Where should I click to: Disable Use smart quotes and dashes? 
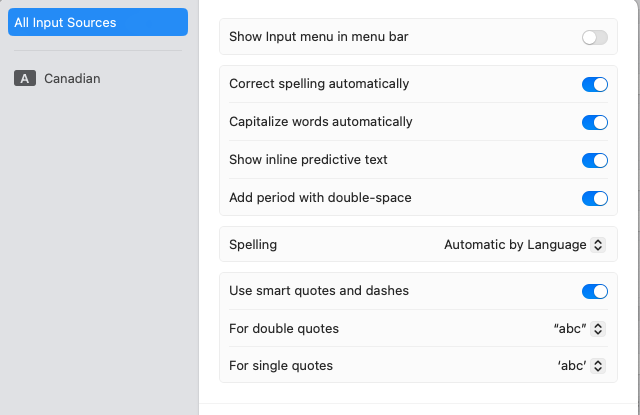point(594,291)
